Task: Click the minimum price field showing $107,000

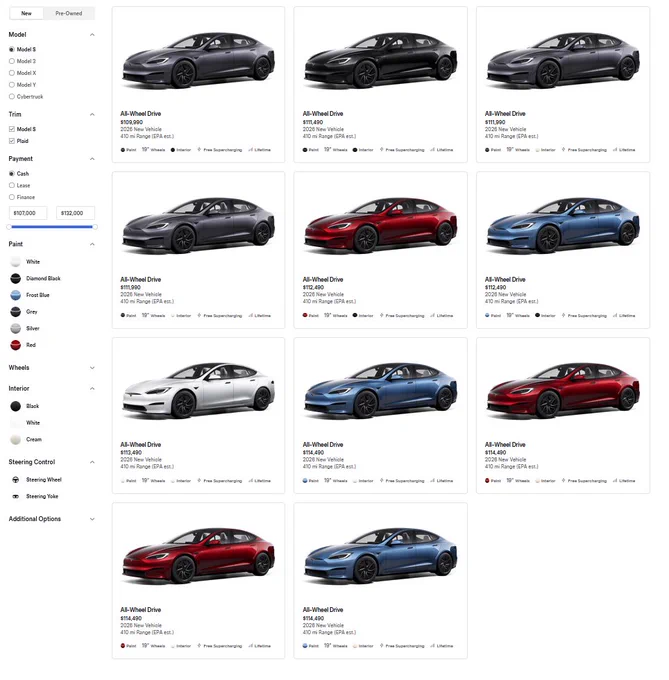Action: point(28,213)
